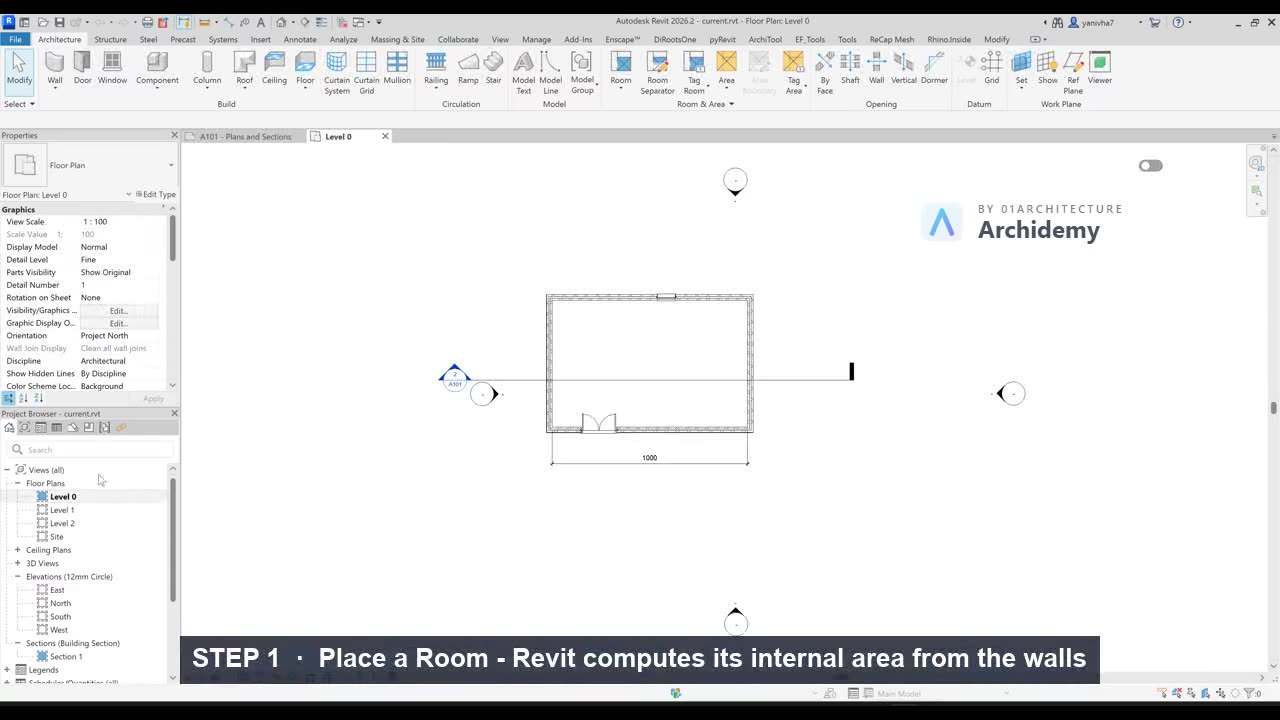The height and width of the screenshot is (720, 1280).
Task: Open the Floor Plan type selector dropdown
Action: coord(171,165)
